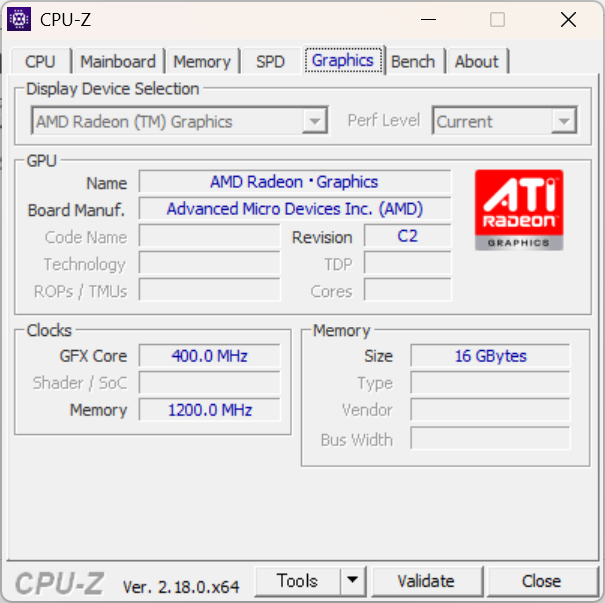Open the CPU tab
Viewport: 605px width, 603px height.
[x=40, y=62]
